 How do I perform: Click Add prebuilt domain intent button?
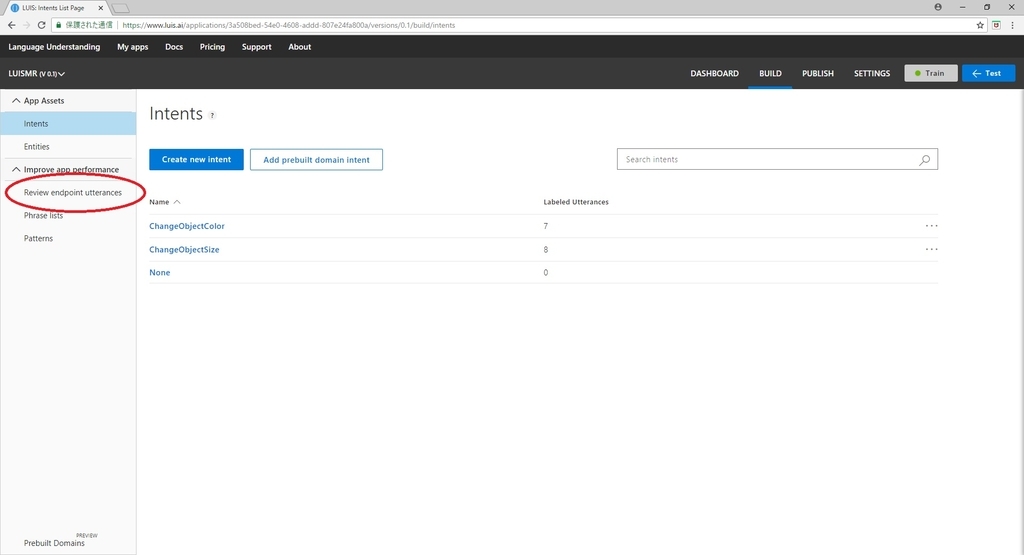[x=316, y=159]
